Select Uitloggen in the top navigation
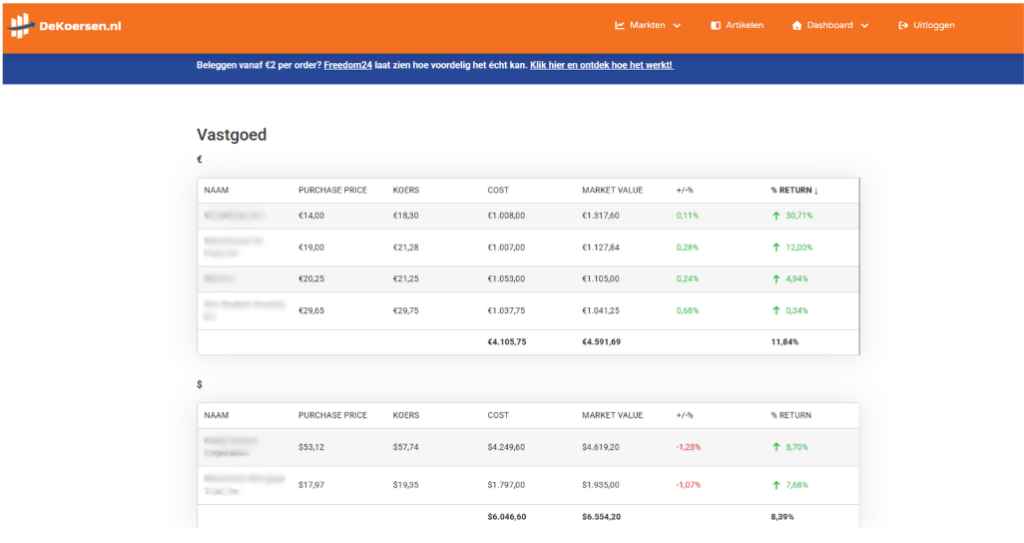Viewport: 1024px width, 543px height. pyautogui.click(x=934, y=25)
